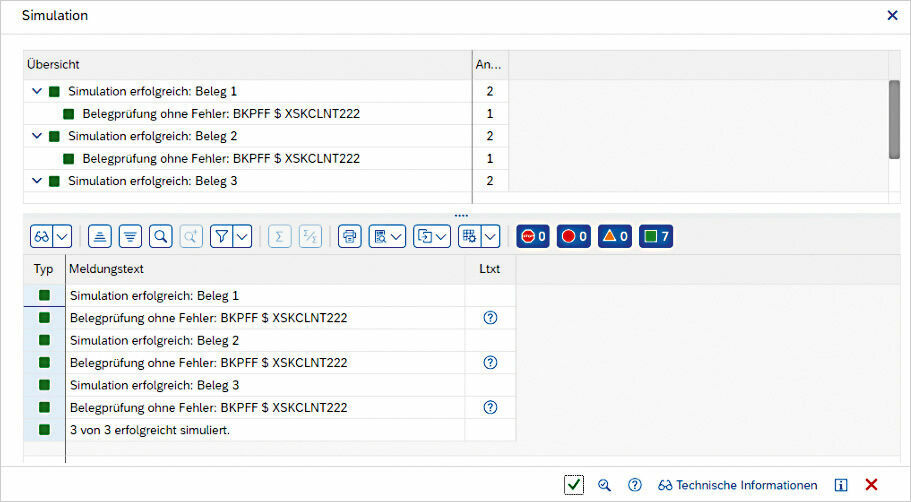
Task: Click the green checkmark confirm icon
Action: tap(573, 485)
